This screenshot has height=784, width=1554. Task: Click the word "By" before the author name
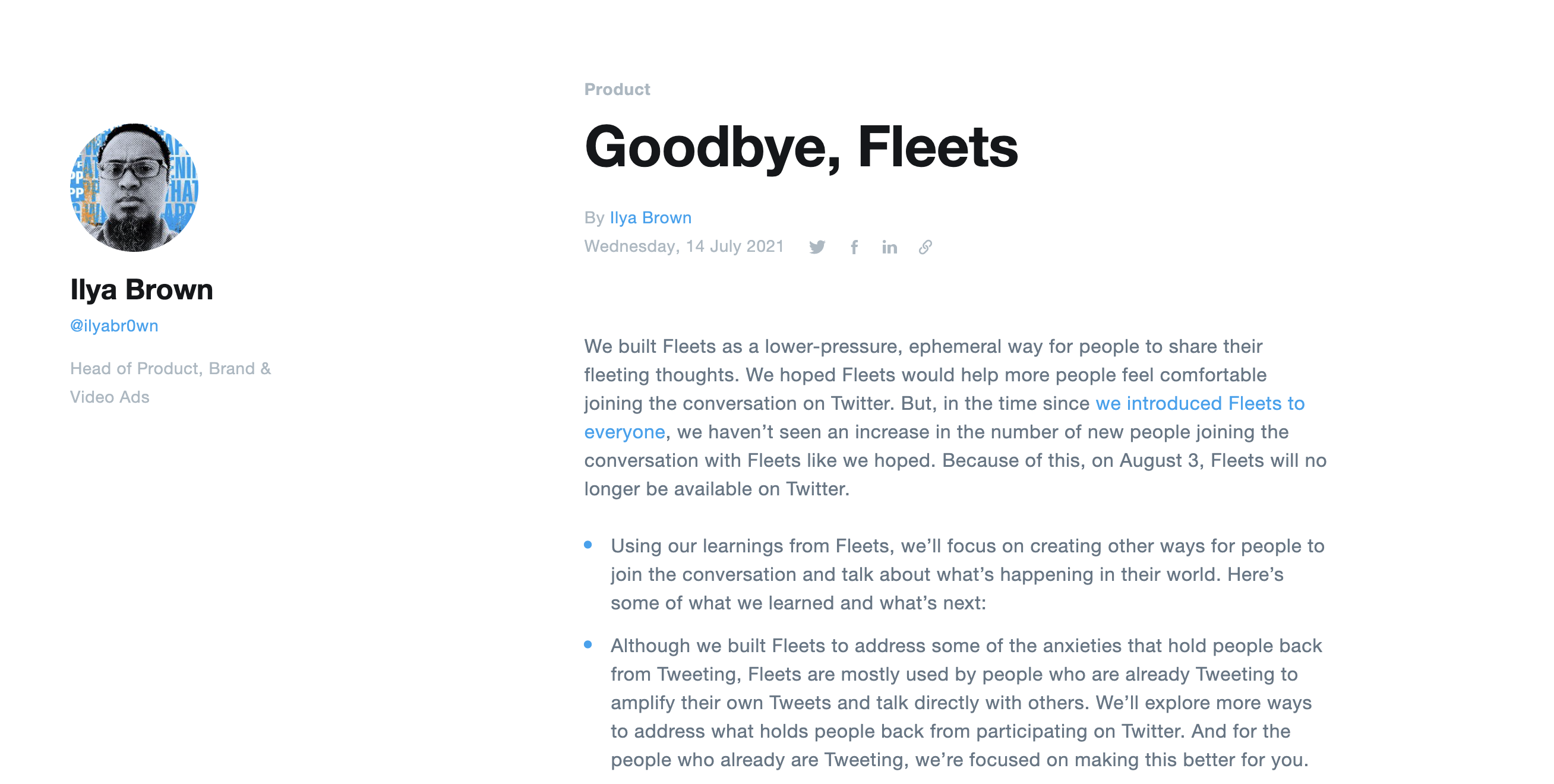[593, 218]
